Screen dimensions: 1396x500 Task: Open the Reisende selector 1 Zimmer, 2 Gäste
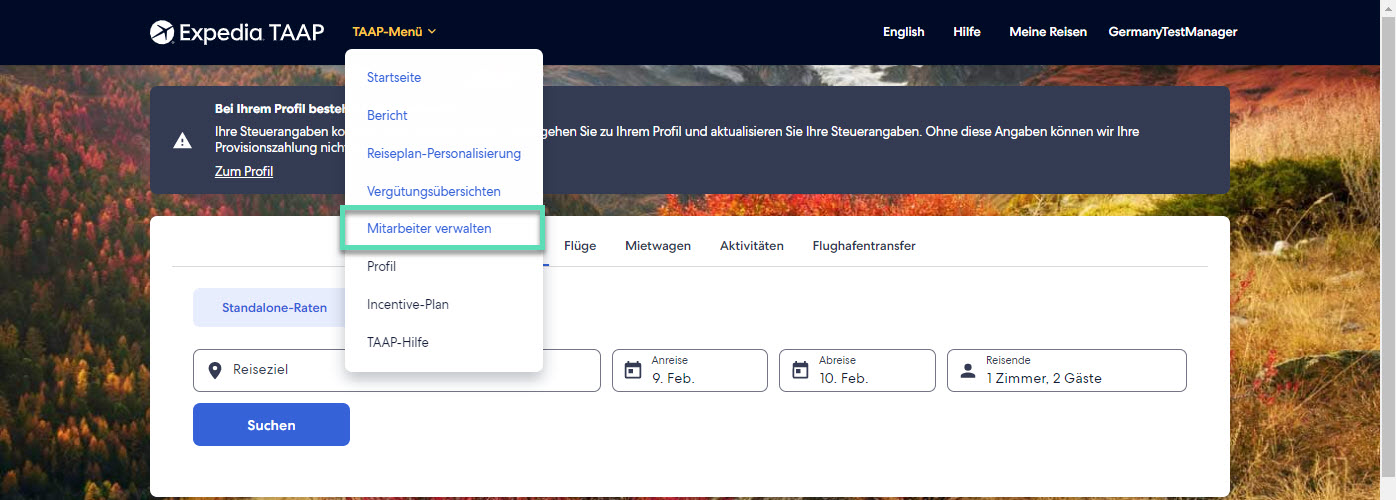(x=1067, y=370)
